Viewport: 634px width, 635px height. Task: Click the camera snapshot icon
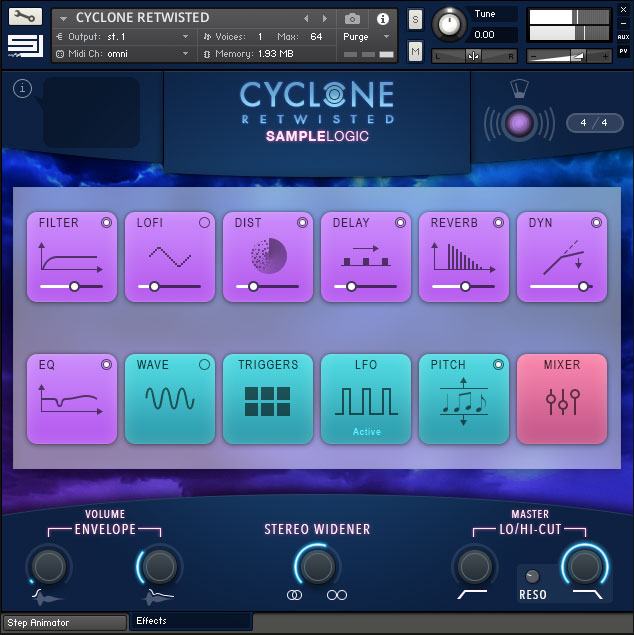(352, 18)
